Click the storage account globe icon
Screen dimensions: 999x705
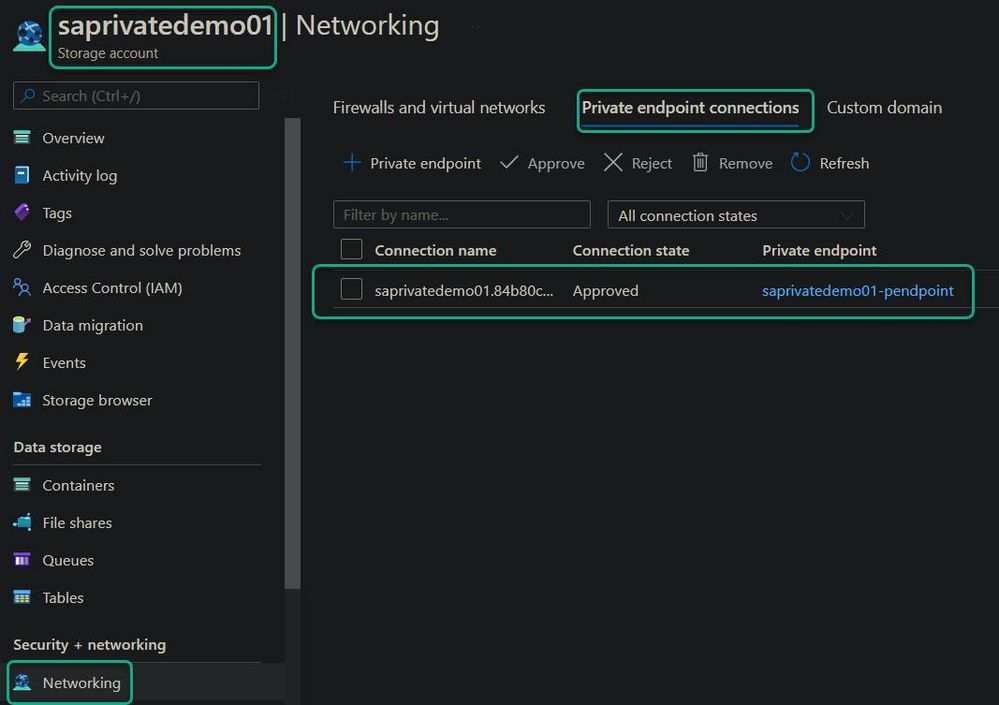(29, 36)
